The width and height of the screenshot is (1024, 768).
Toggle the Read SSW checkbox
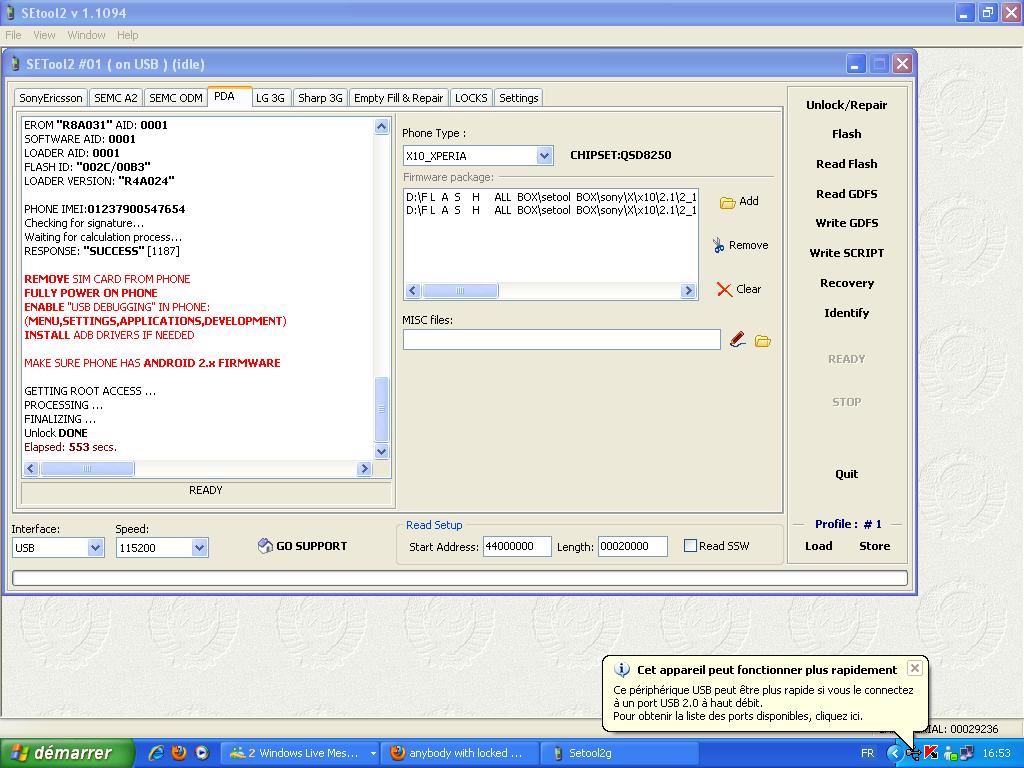[x=690, y=545]
